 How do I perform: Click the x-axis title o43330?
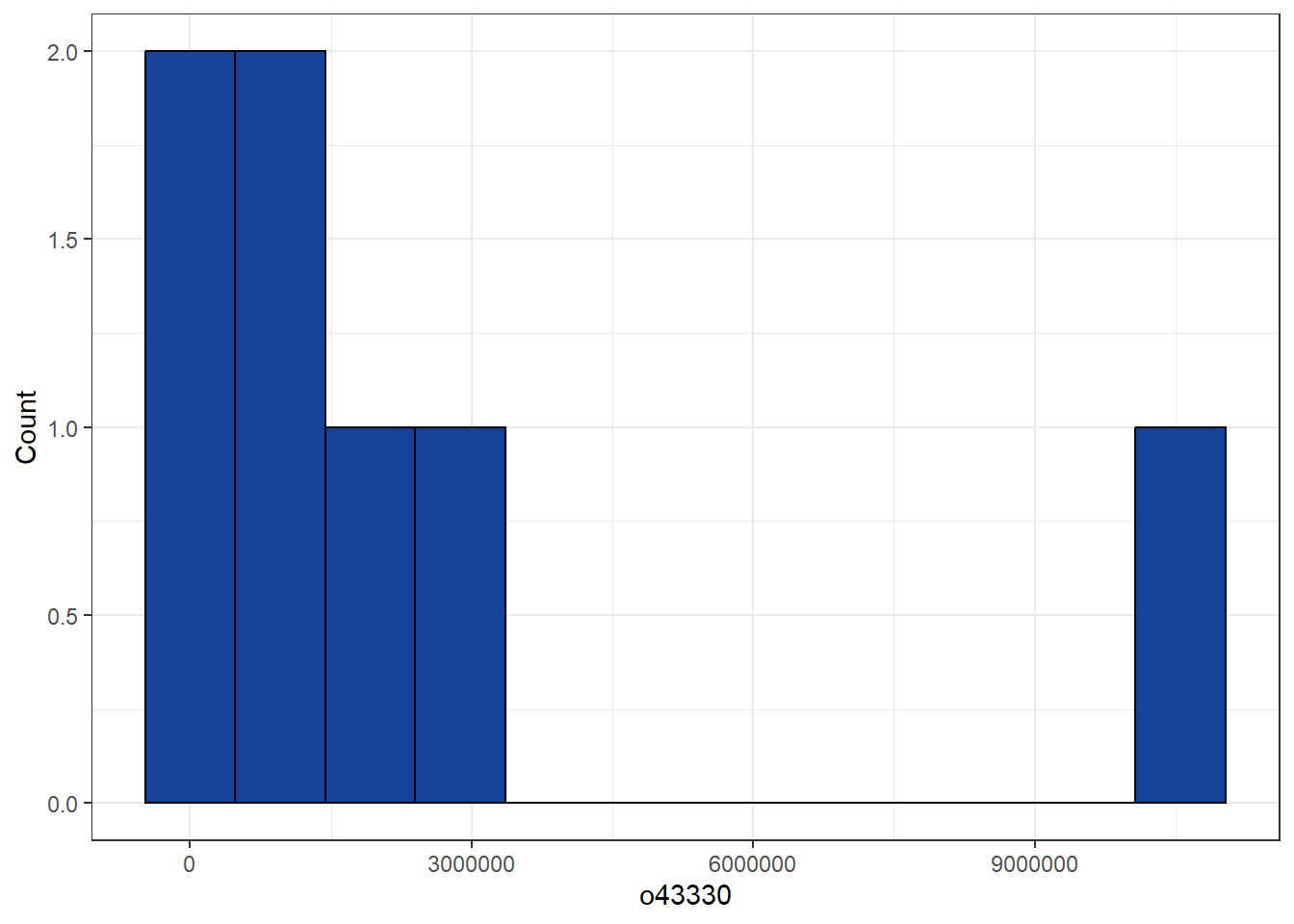(686, 896)
